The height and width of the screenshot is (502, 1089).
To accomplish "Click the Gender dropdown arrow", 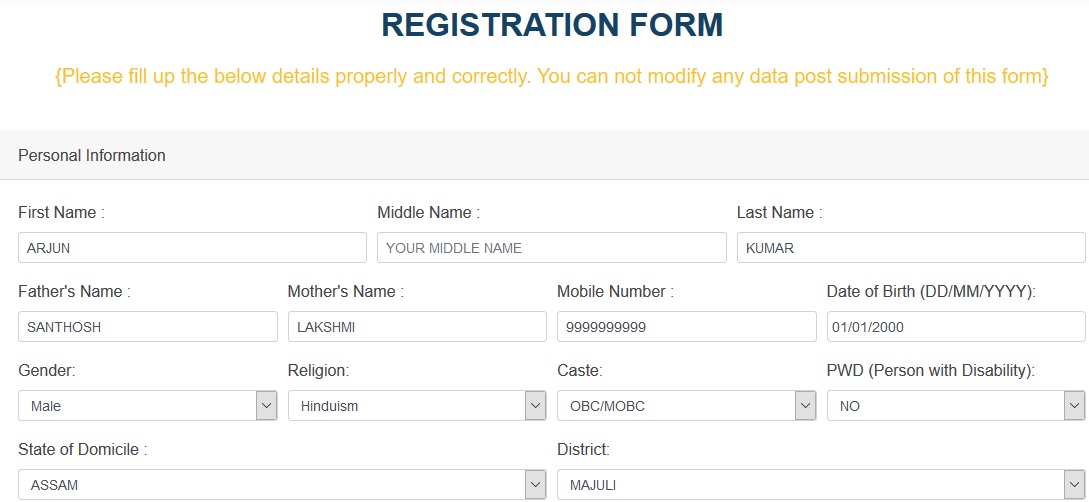I will 266,406.
